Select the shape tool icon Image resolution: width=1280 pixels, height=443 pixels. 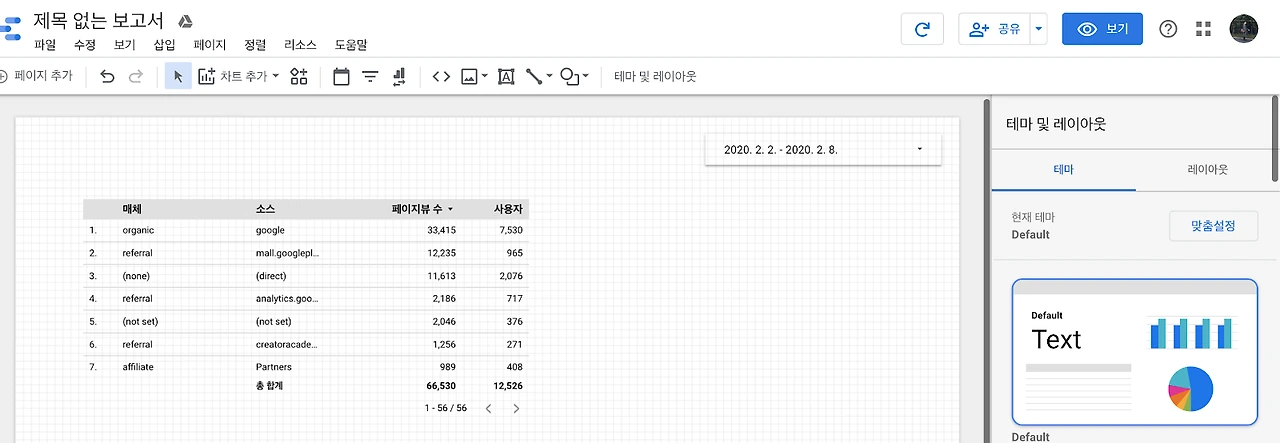click(x=570, y=76)
